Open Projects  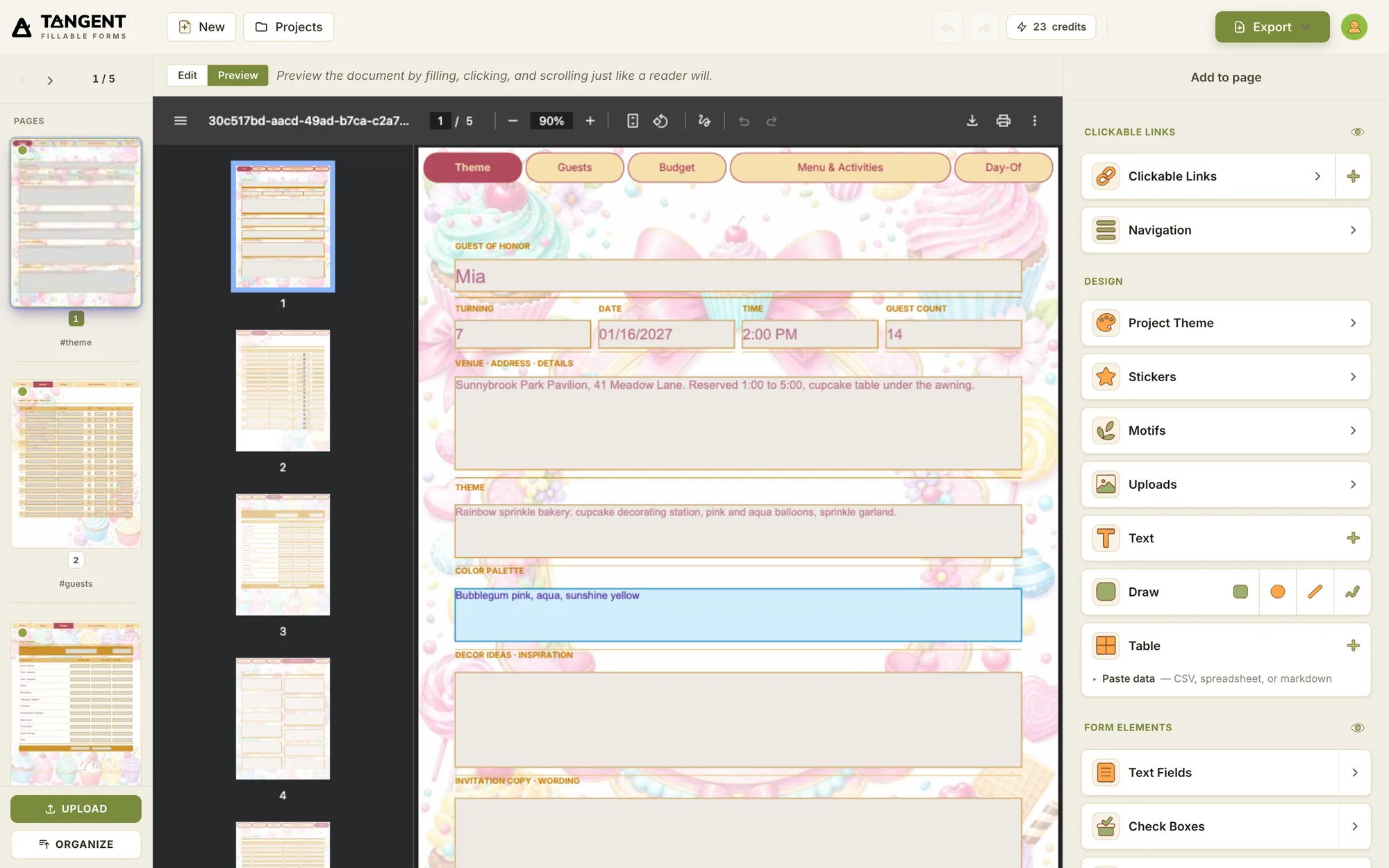coord(288,27)
